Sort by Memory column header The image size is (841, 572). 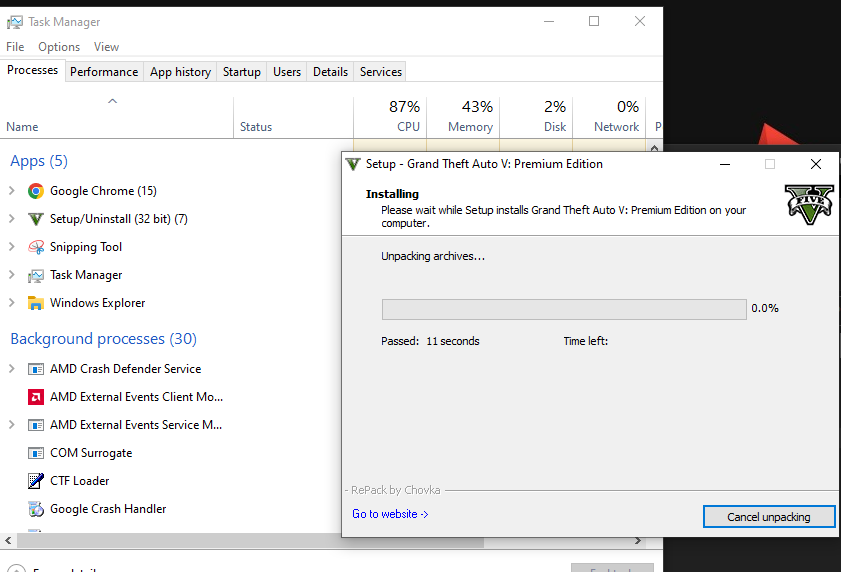point(463,117)
